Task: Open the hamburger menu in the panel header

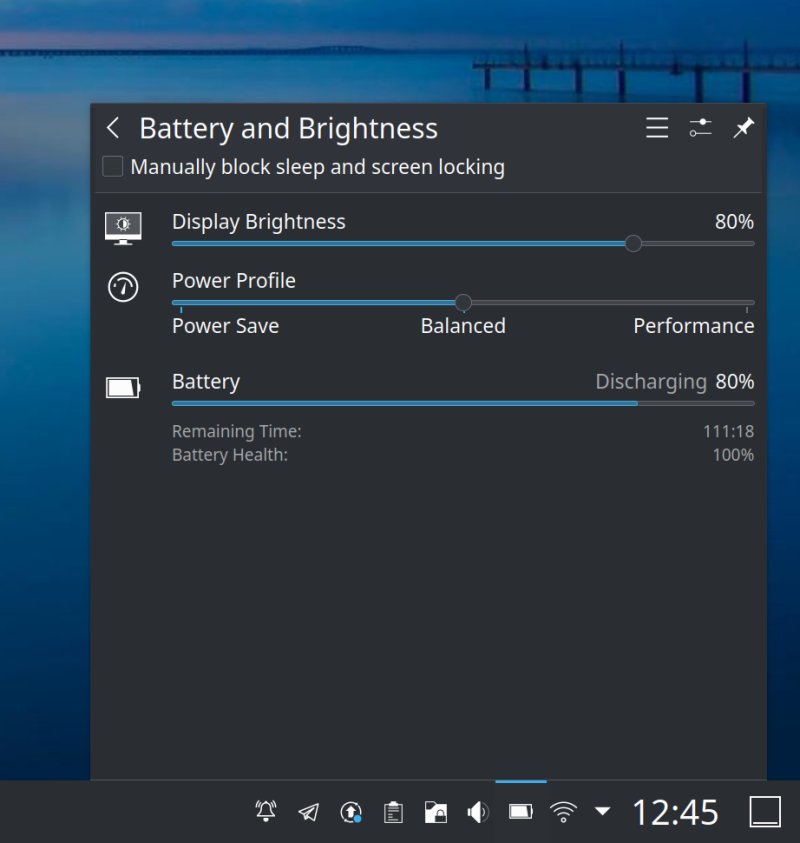Action: pyautogui.click(x=657, y=128)
